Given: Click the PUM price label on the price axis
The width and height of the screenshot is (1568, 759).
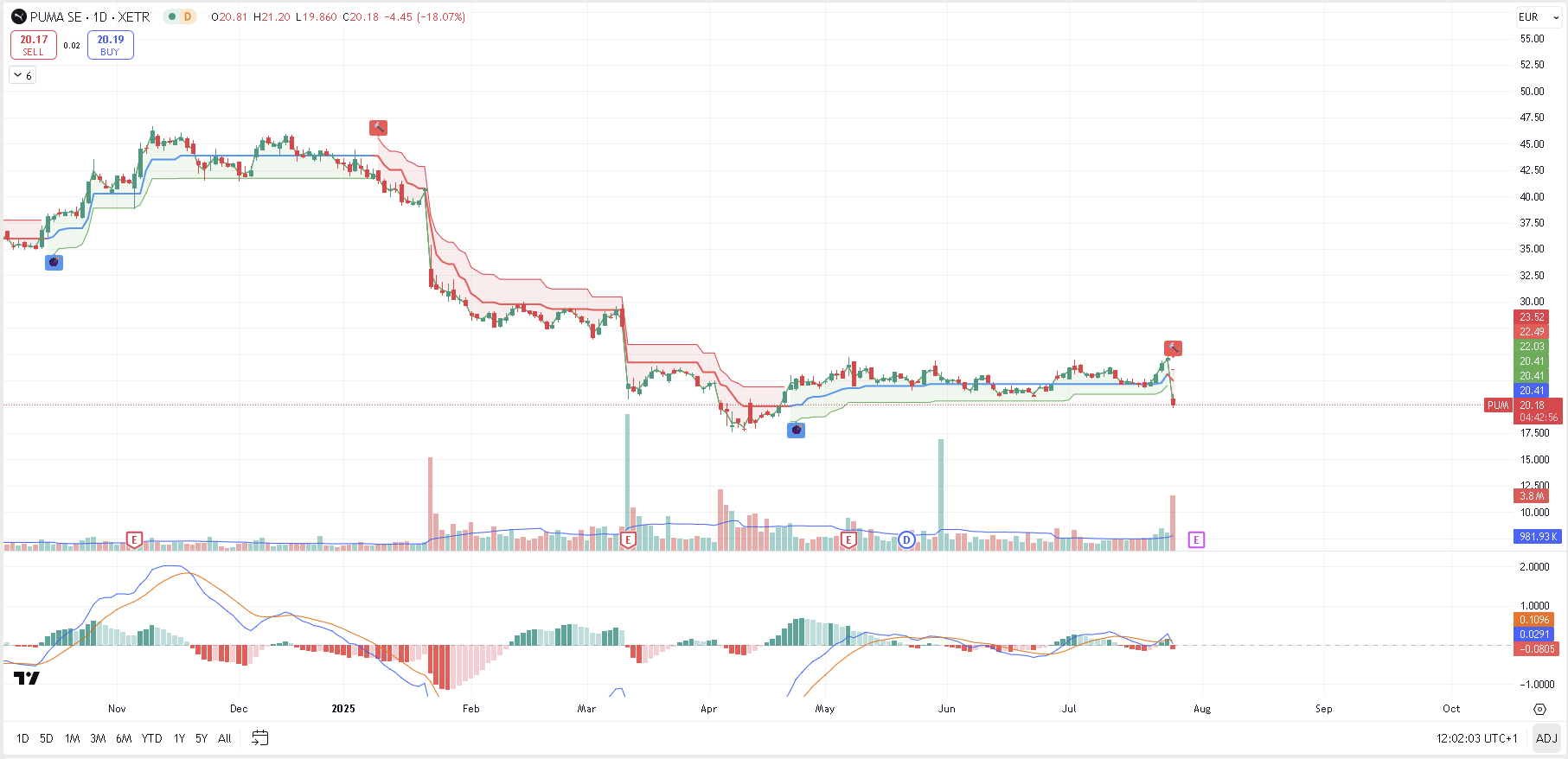Looking at the screenshot, I should coord(1498,405).
